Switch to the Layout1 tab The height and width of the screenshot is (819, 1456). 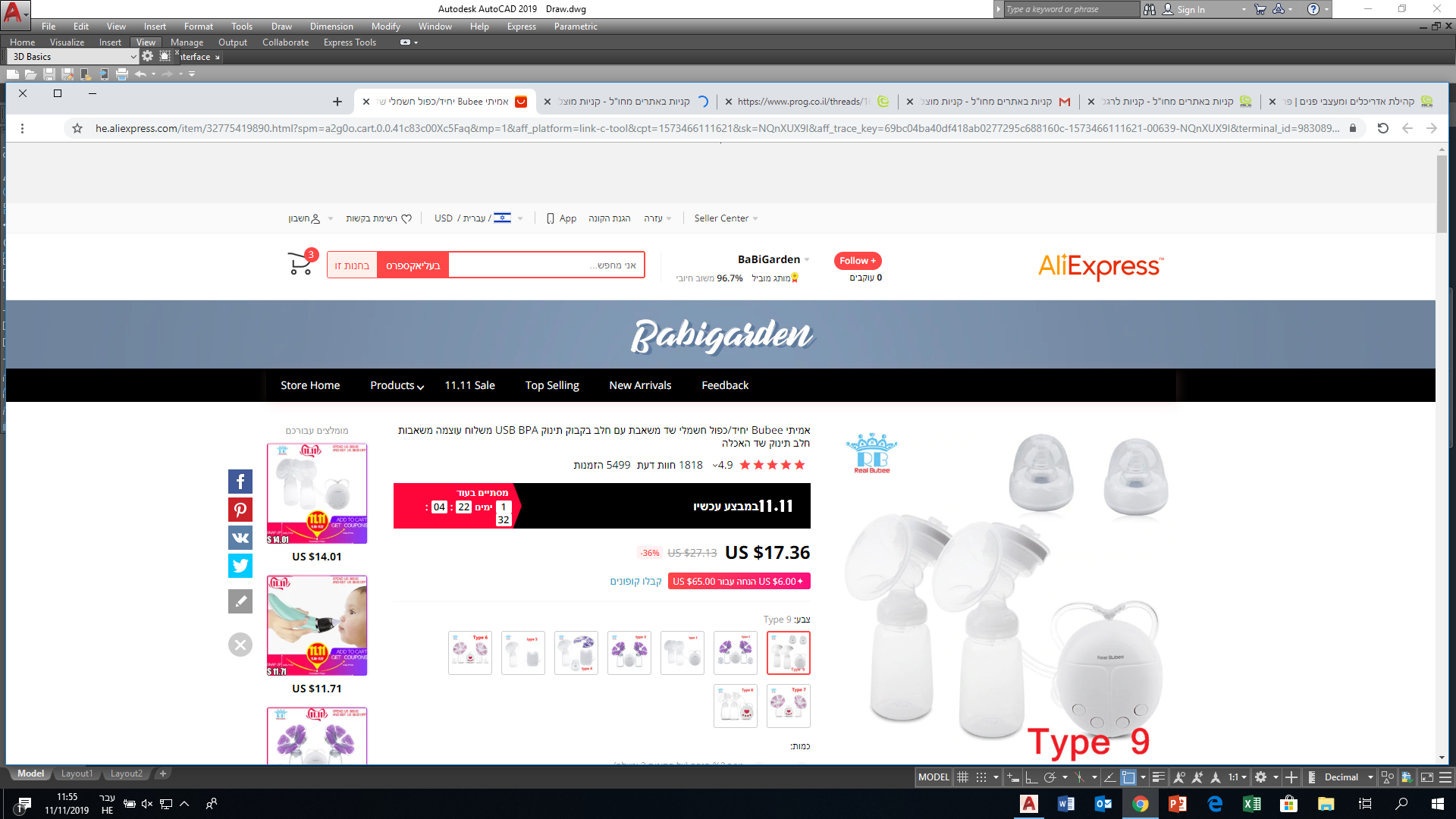click(x=77, y=773)
